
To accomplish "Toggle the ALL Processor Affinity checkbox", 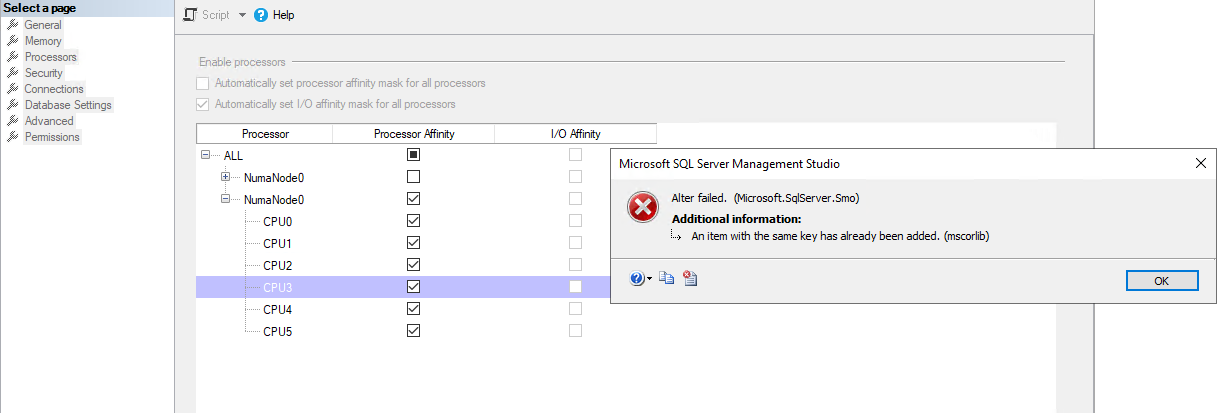I will (413, 155).
